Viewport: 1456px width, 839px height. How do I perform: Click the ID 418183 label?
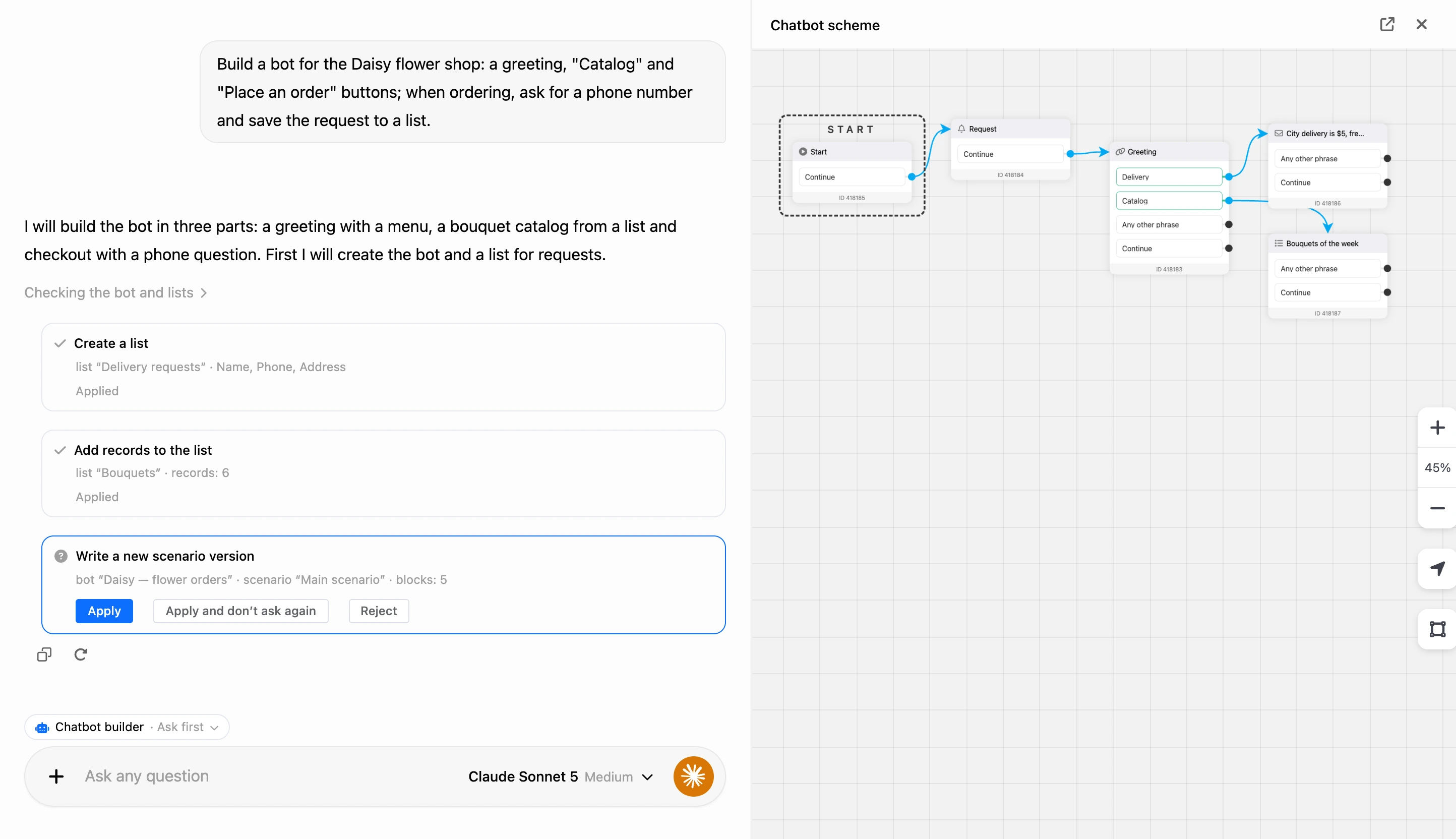coord(1169,269)
